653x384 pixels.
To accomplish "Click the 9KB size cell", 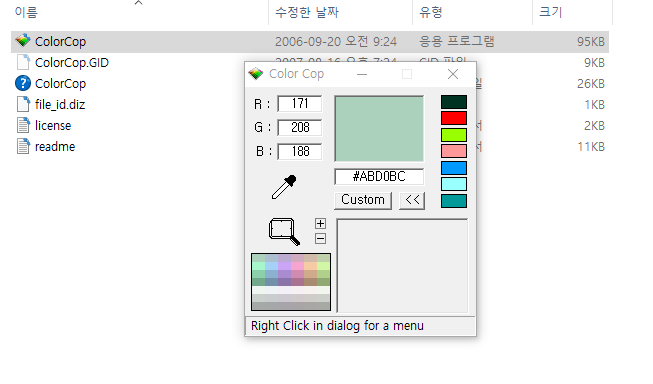I will click(594, 62).
